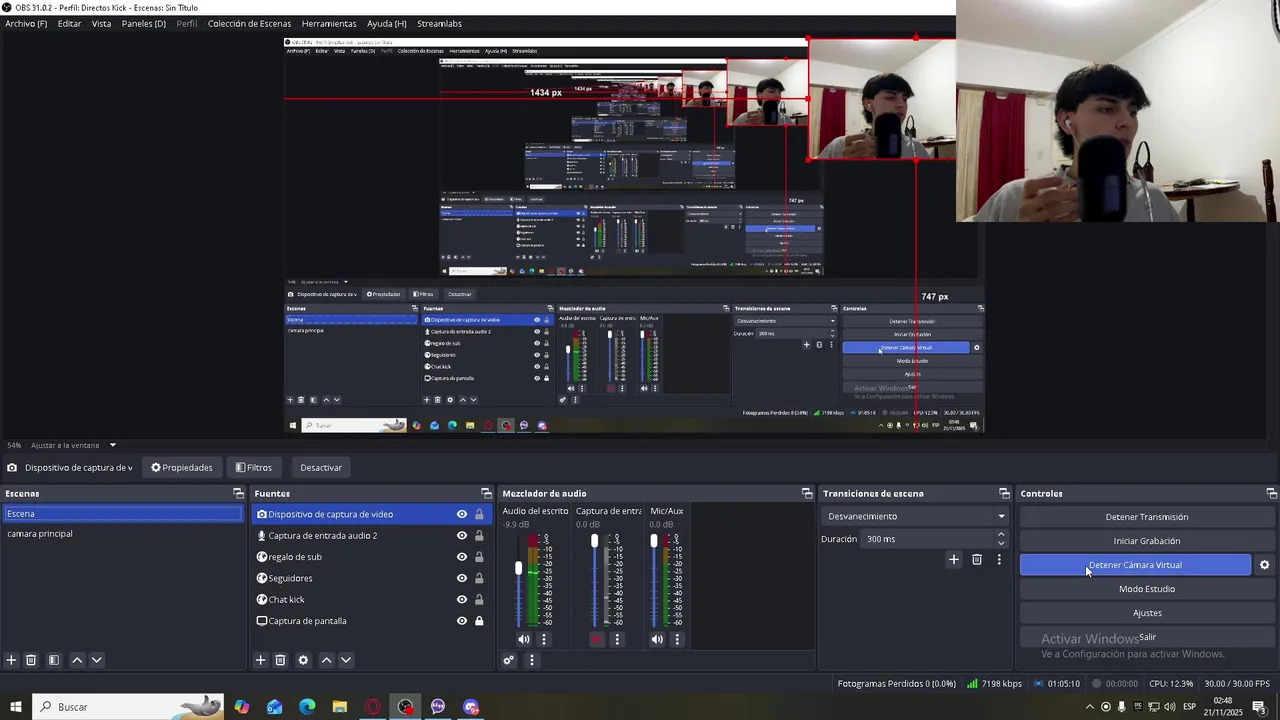Move scene down with the Escenas down arrow
1280x720 pixels.
coord(97,660)
